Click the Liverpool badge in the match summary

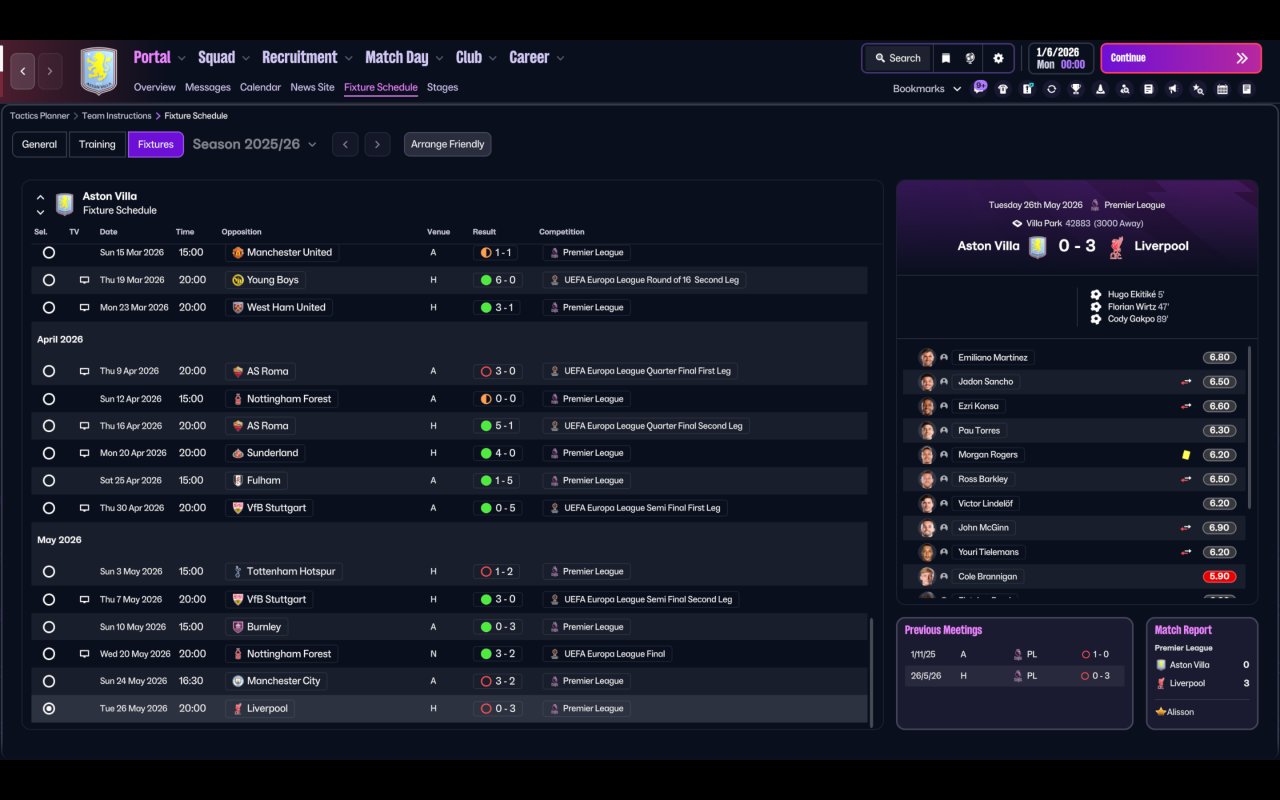(1116, 246)
